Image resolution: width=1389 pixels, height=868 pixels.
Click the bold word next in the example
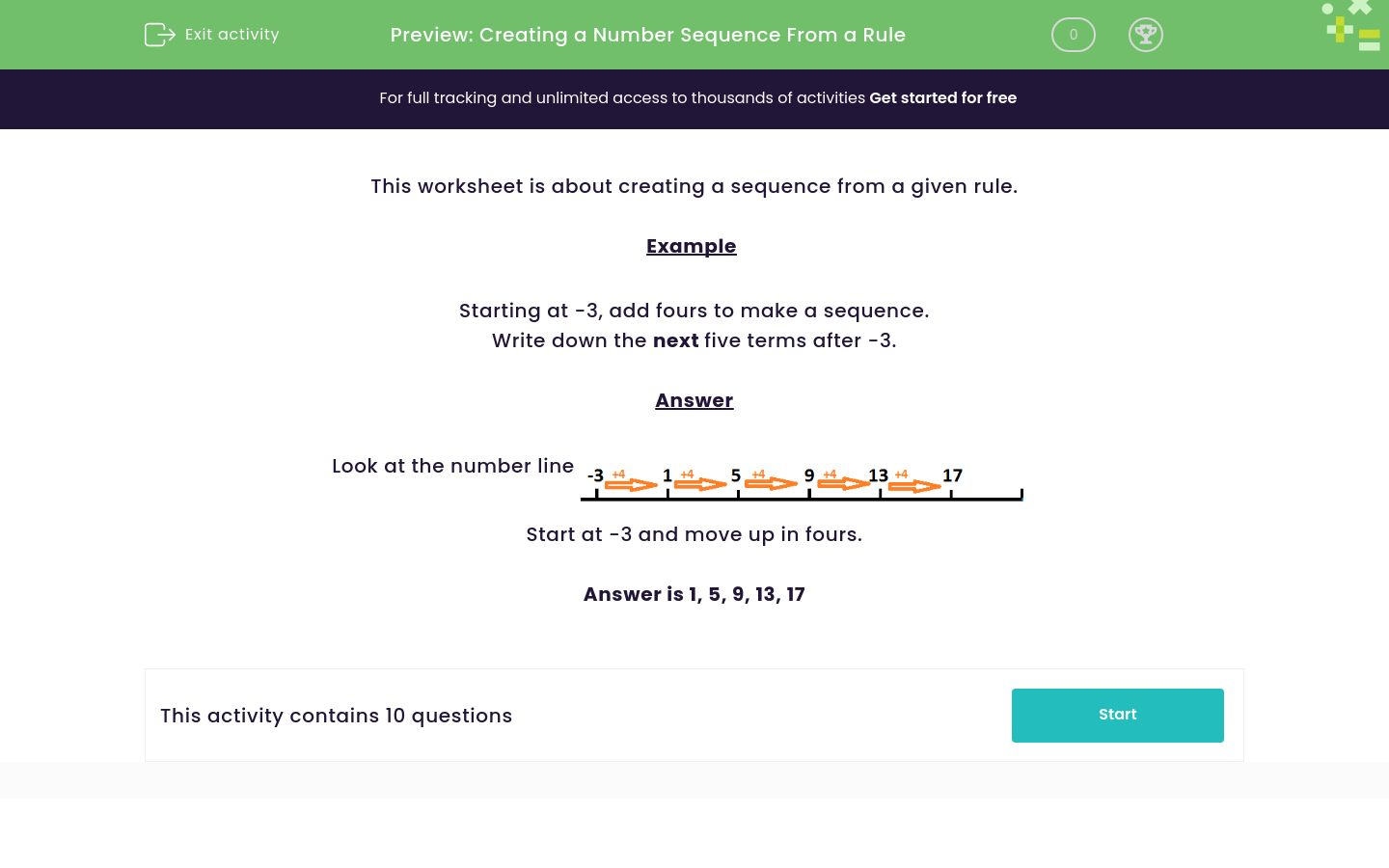coord(675,340)
